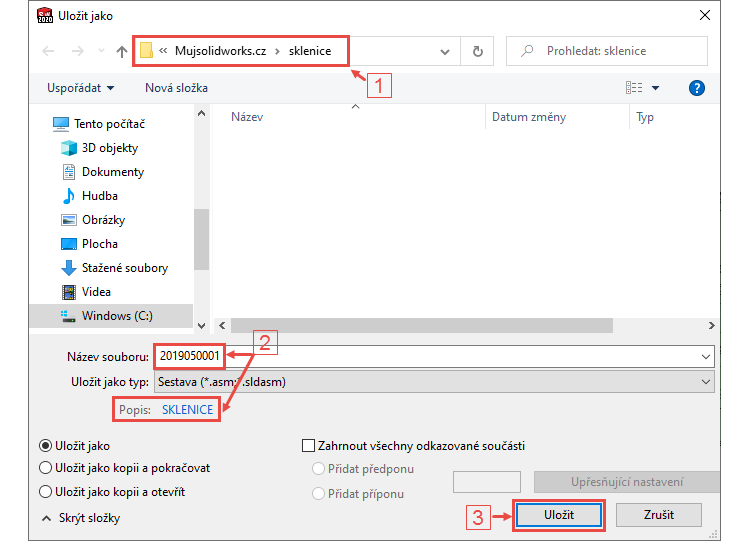Go up one folder level

(x=122, y=51)
